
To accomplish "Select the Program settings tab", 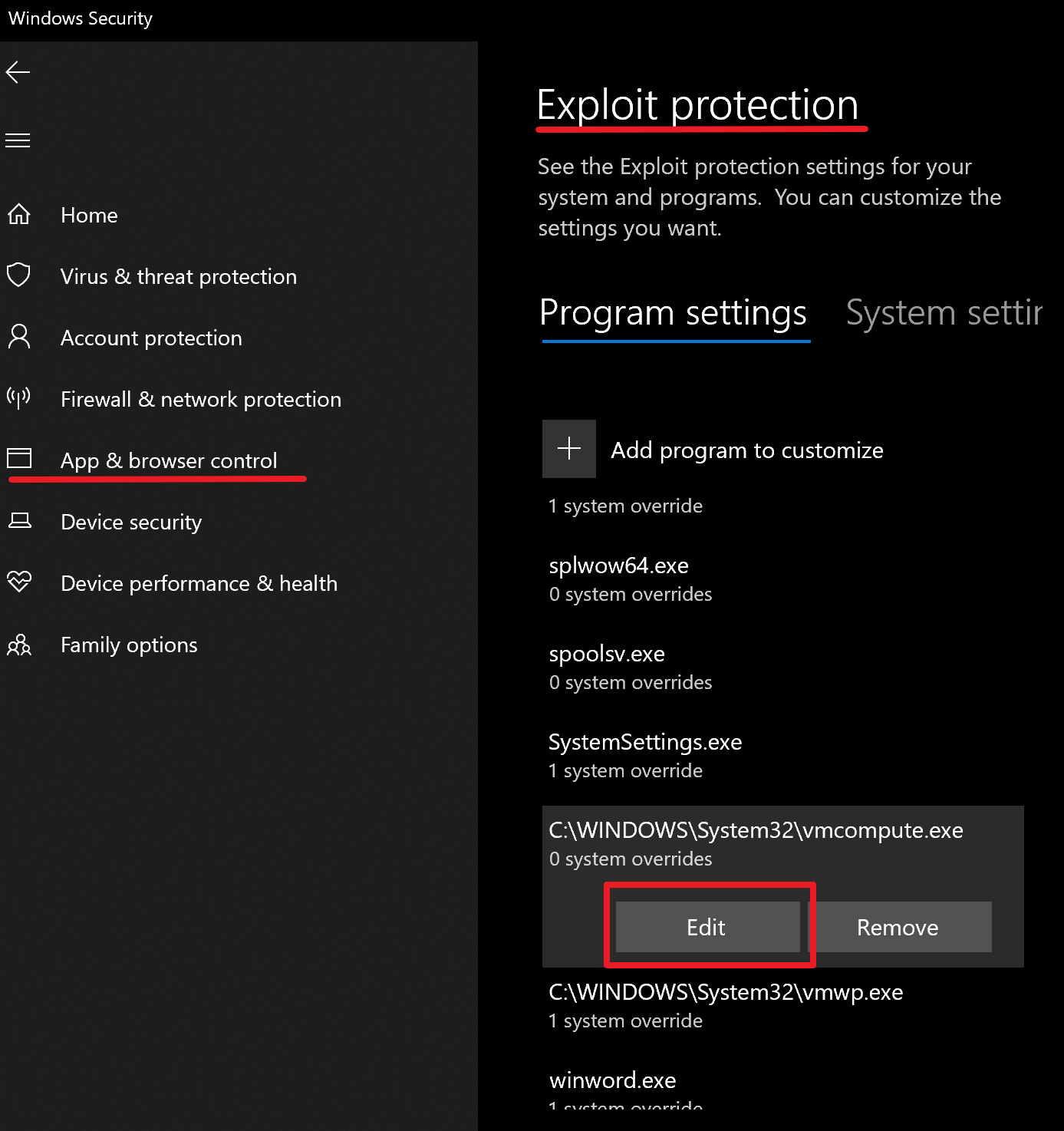I will (x=673, y=313).
